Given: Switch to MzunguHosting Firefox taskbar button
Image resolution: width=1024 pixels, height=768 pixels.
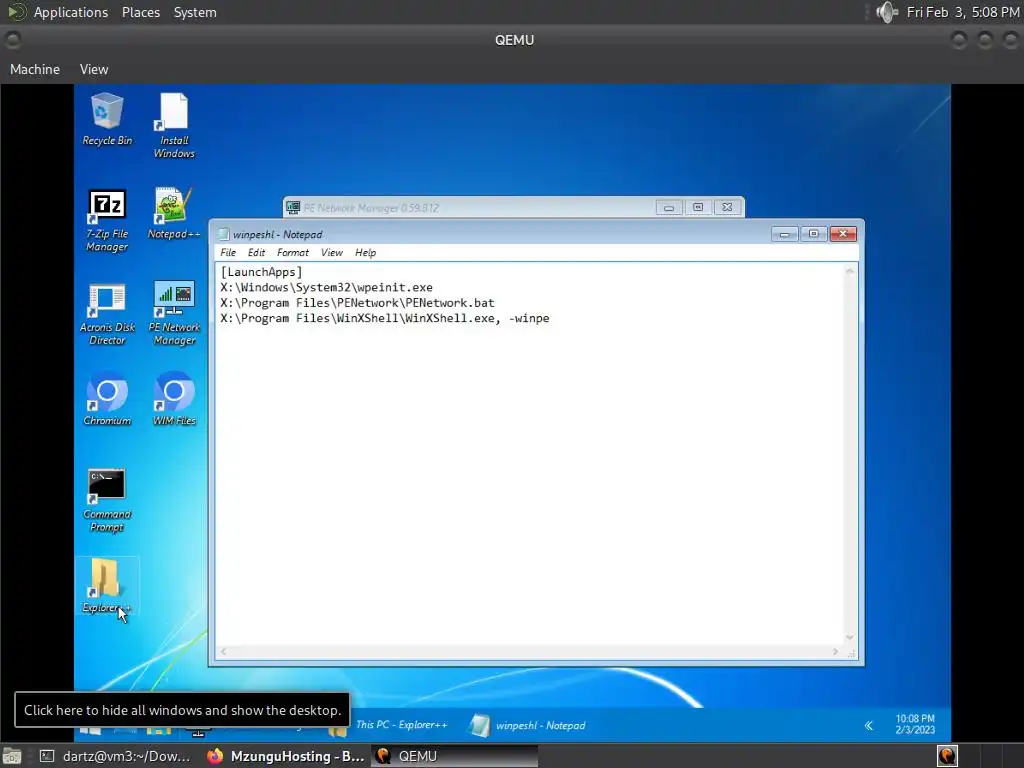Looking at the screenshot, I should 286,756.
